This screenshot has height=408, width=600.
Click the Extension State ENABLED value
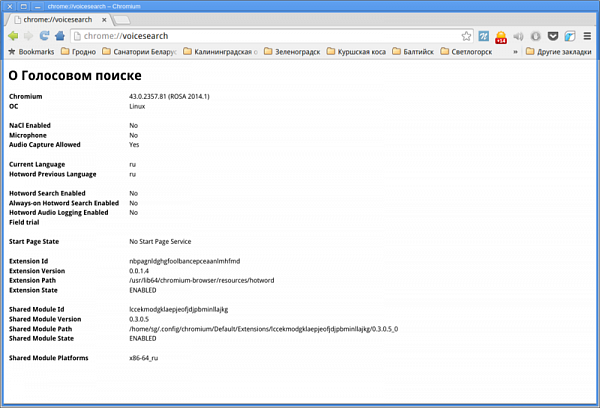pos(143,290)
